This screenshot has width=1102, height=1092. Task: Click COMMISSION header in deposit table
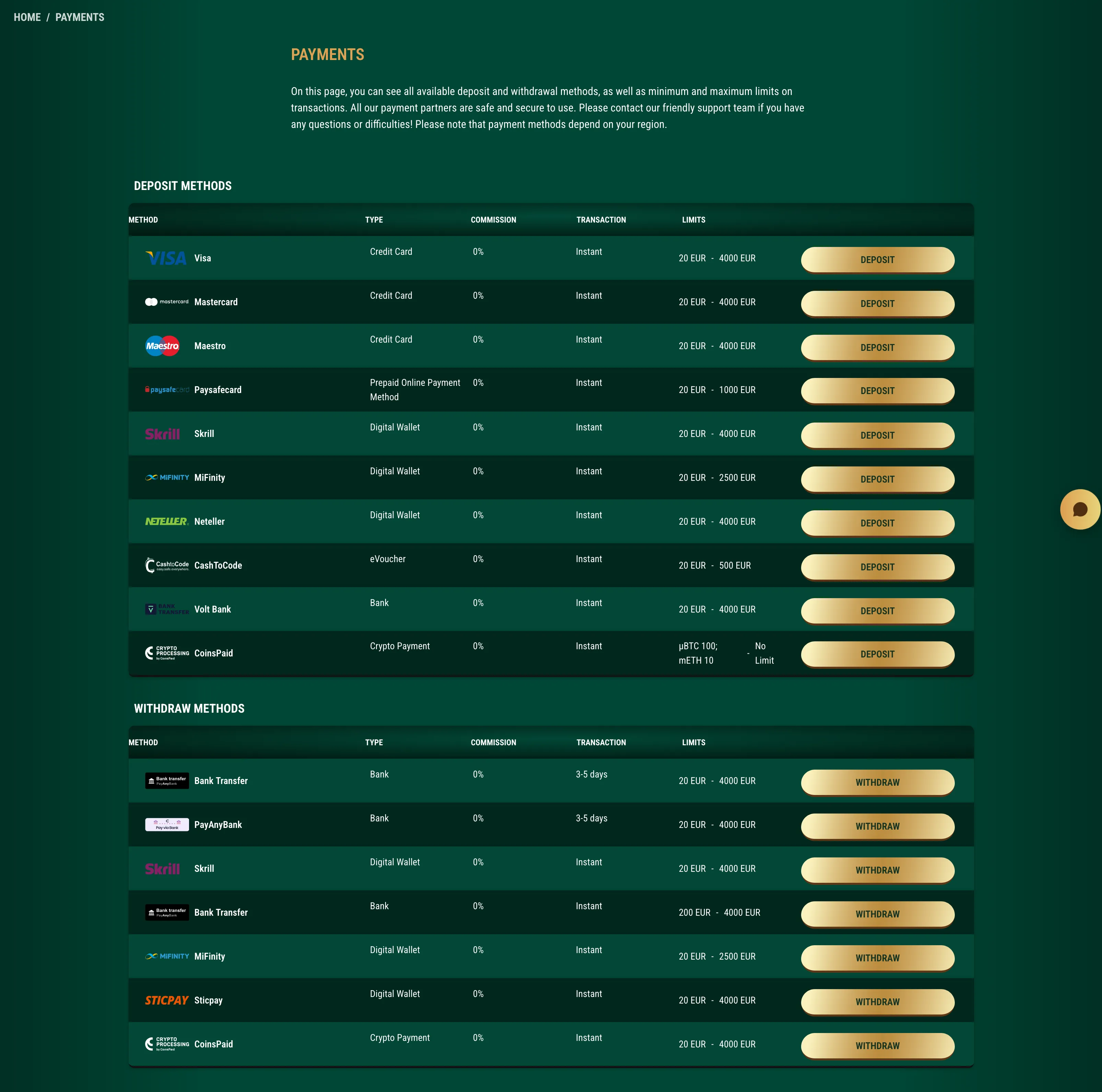coord(493,219)
